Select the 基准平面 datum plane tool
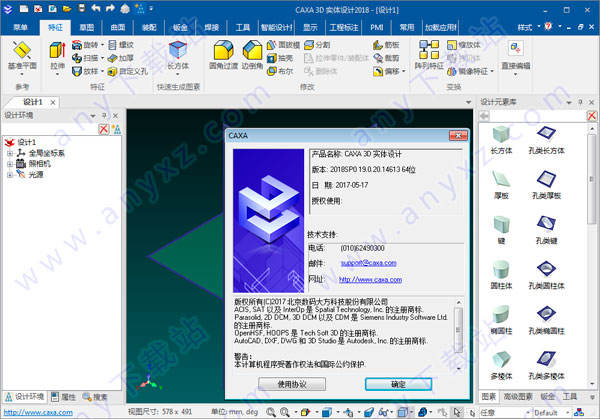The height and width of the screenshot is (419, 600). click(x=22, y=57)
